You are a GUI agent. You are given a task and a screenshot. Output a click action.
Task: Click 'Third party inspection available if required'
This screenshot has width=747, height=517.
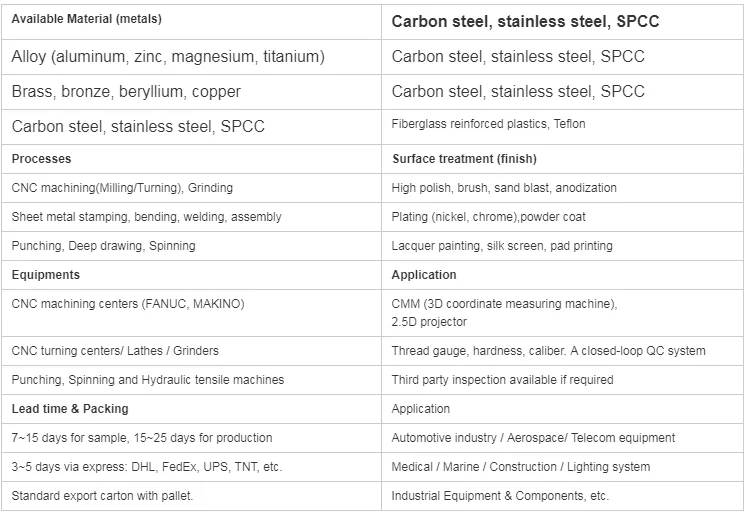(503, 380)
